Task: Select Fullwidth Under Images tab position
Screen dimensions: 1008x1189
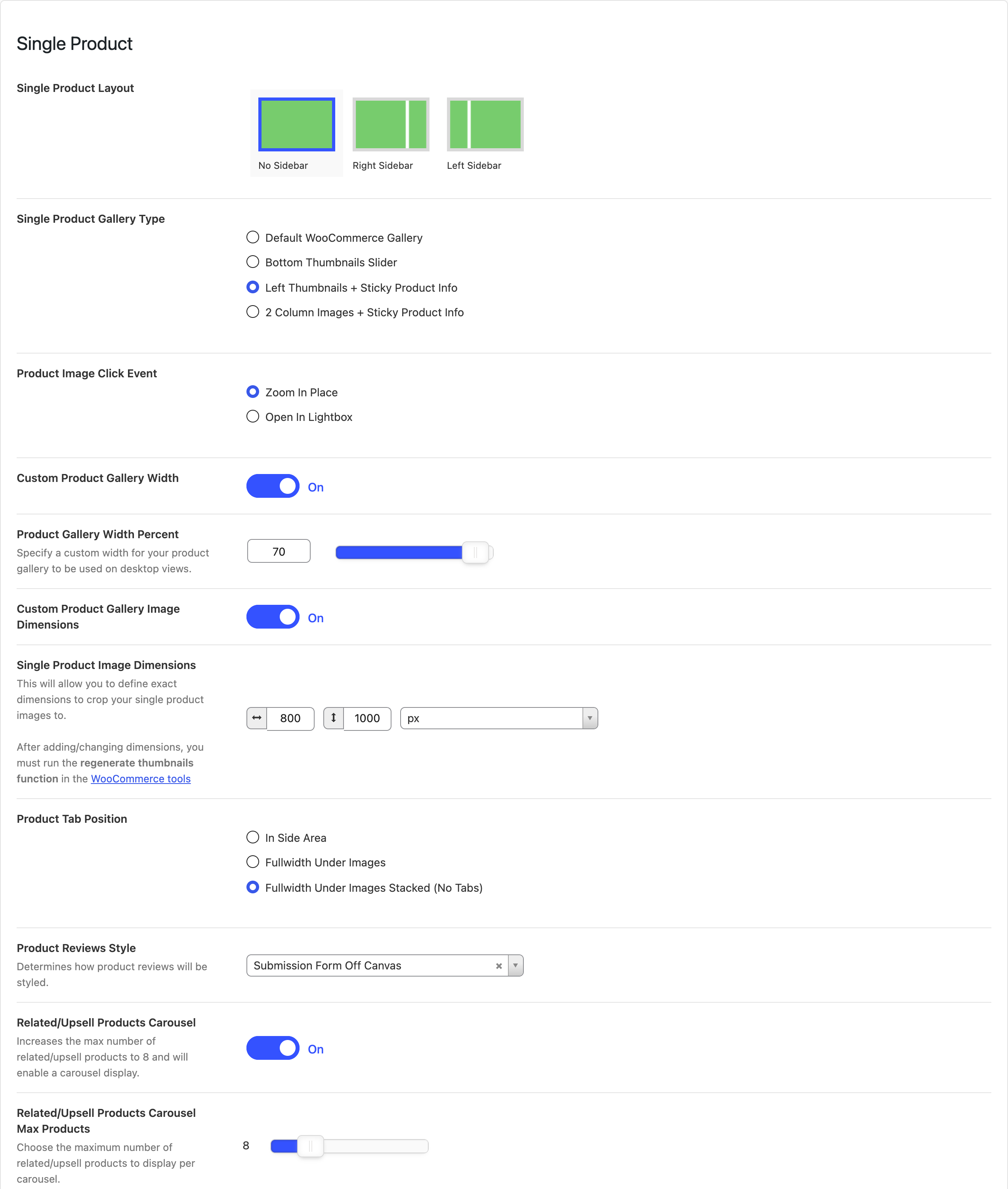Action: click(252, 862)
